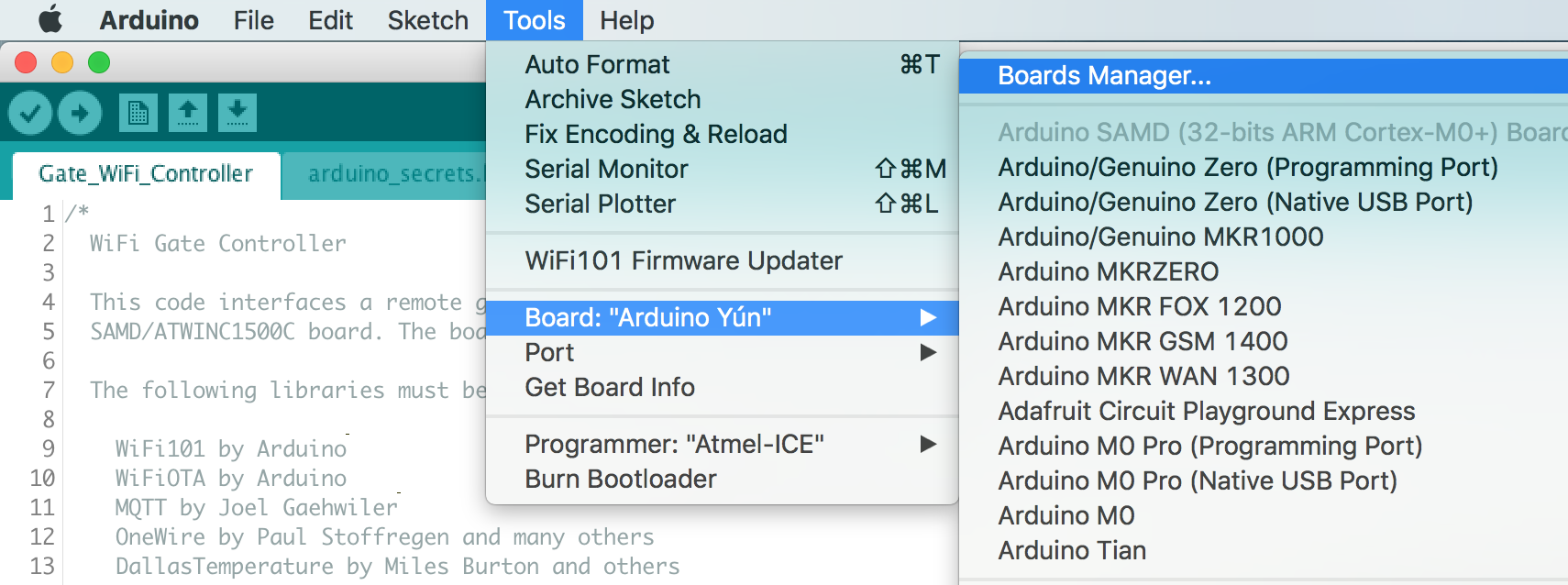Create a new sketch with New icon
This screenshot has width=1568, height=585.
138,113
